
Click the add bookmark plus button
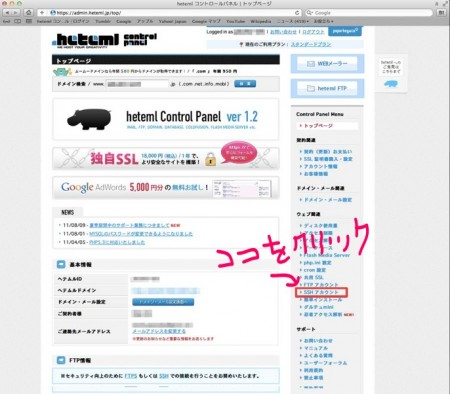42,13
